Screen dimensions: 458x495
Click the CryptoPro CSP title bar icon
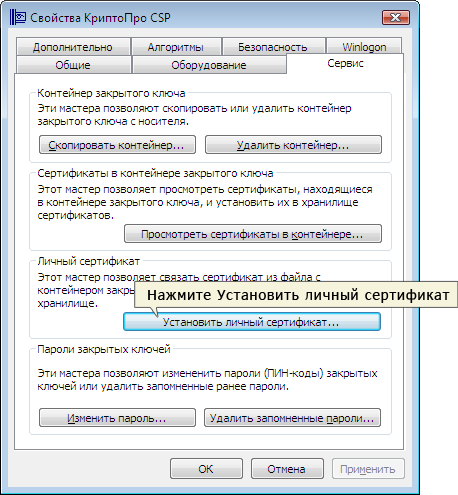coord(18,17)
